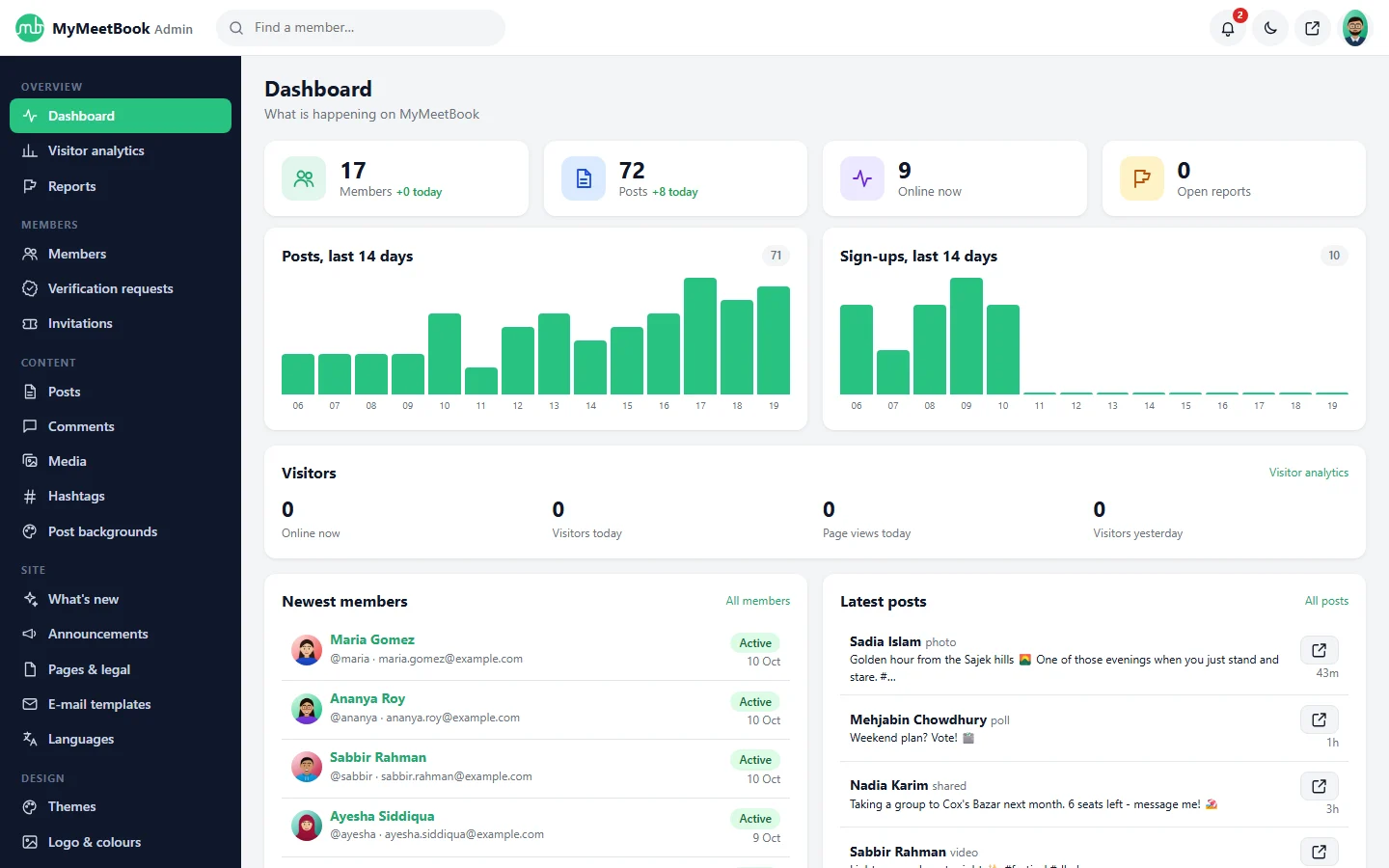Click the Online now pulse icon
The width and height of the screenshot is (1389, 868).
point(862,178)
